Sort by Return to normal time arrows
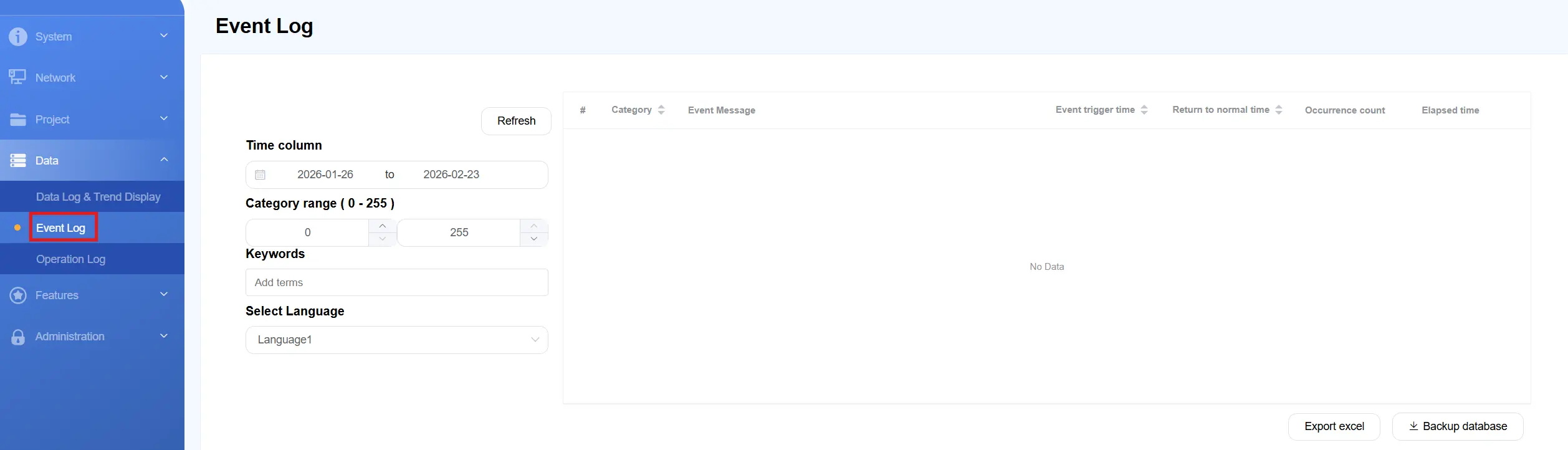 1279,110
